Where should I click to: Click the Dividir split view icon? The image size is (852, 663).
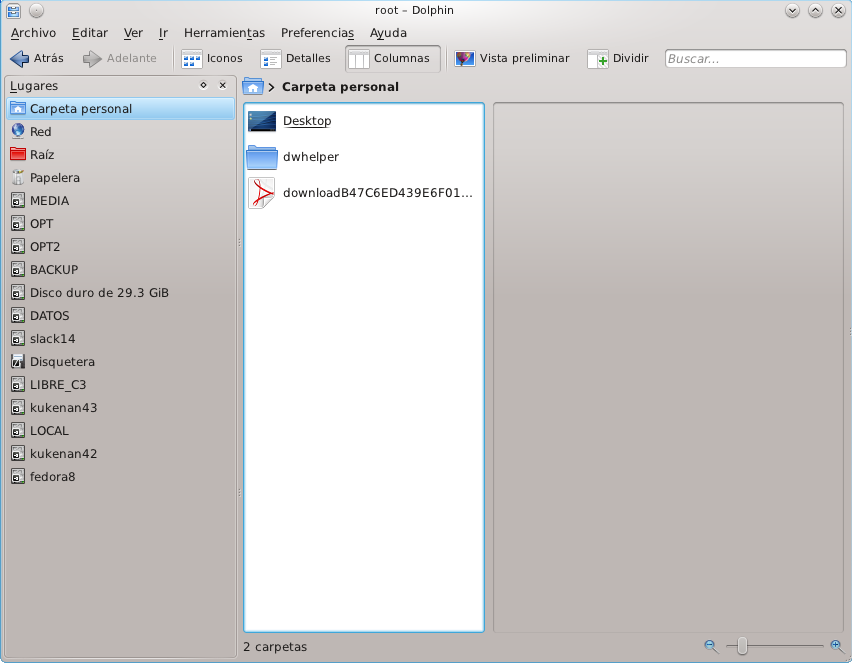click(598, 59)
